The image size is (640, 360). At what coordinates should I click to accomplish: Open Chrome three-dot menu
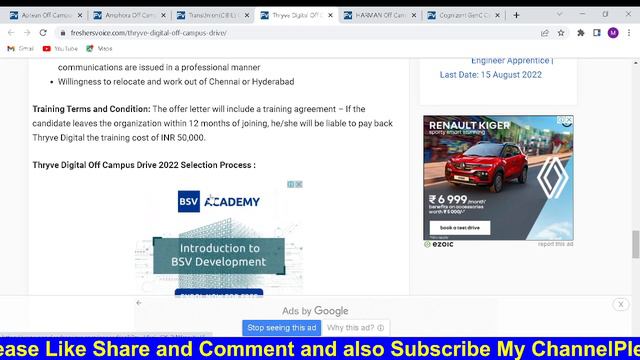[629, 33]
